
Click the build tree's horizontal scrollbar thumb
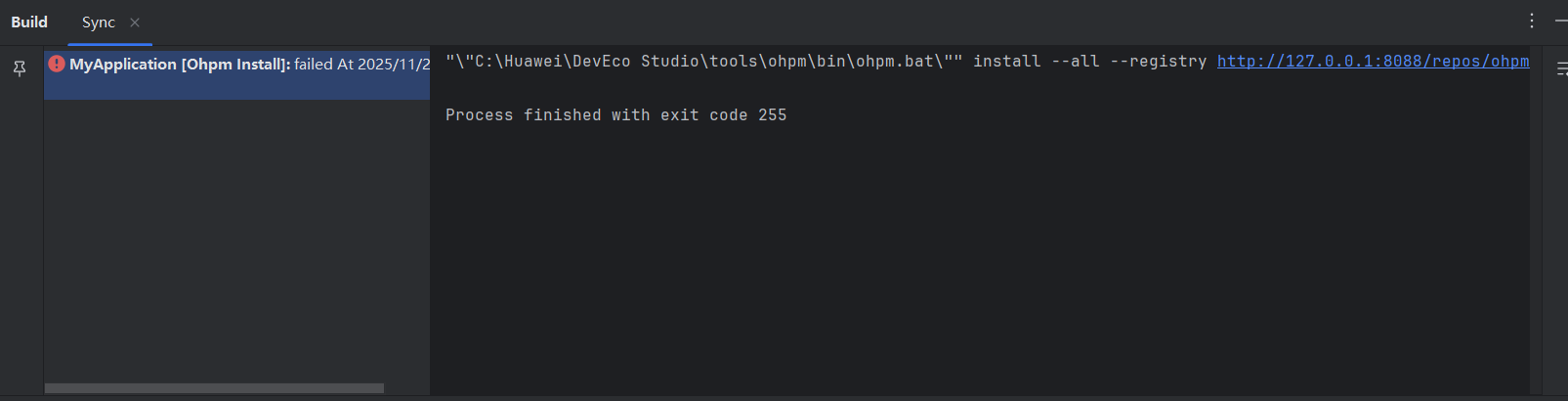click(x=214, y=388)
